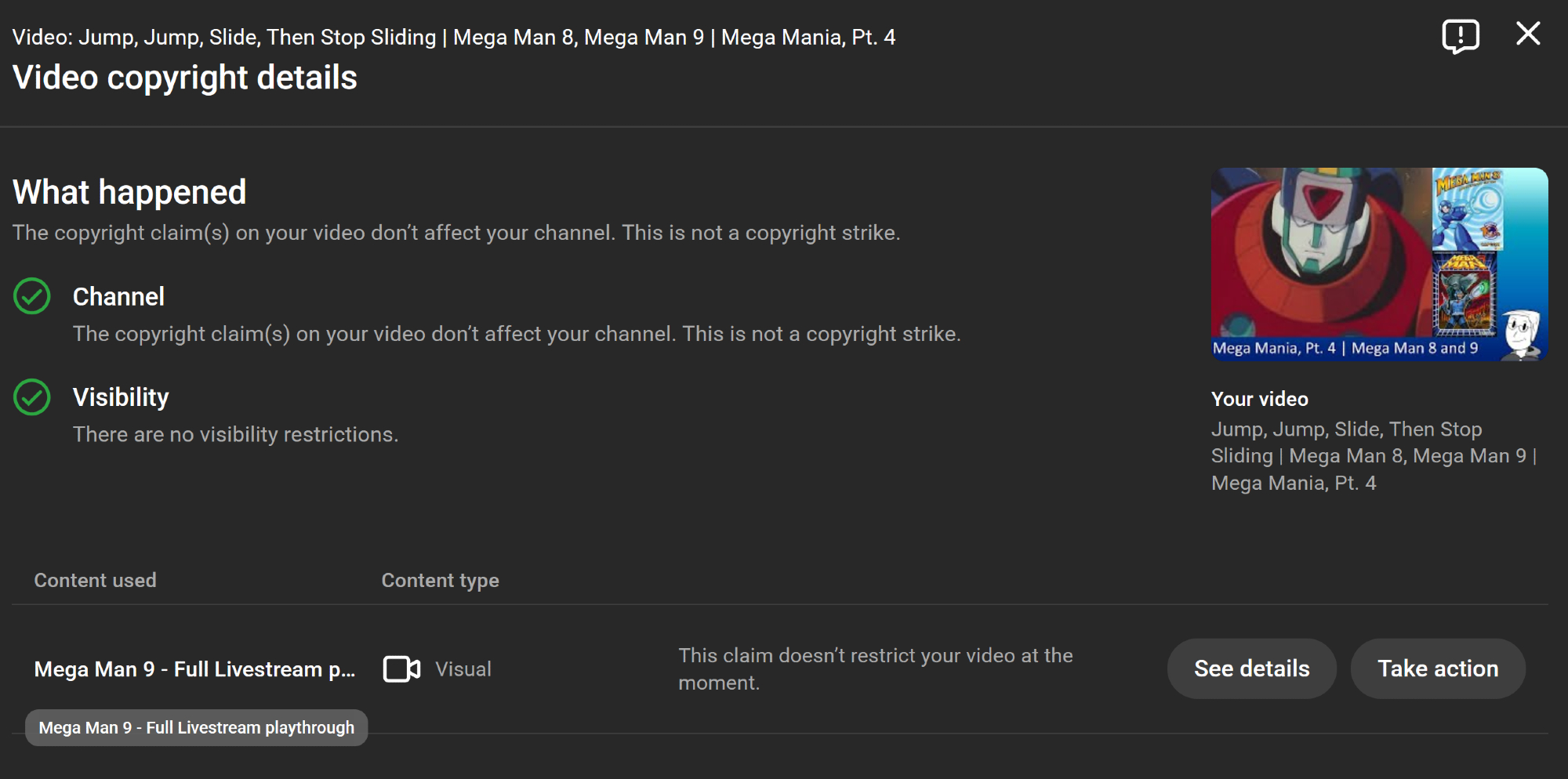Screen dimensions: 1568x779
Task: Open the See details button
Action: click(1251, 668)
